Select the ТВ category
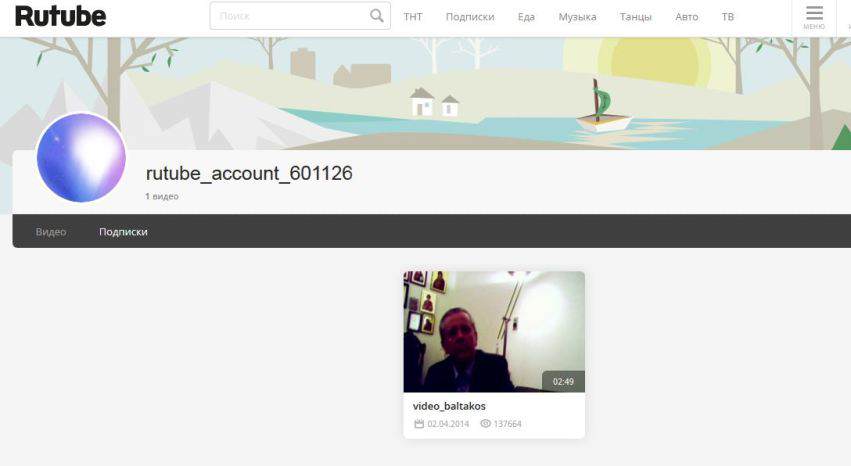 click(x=727, y=17)
